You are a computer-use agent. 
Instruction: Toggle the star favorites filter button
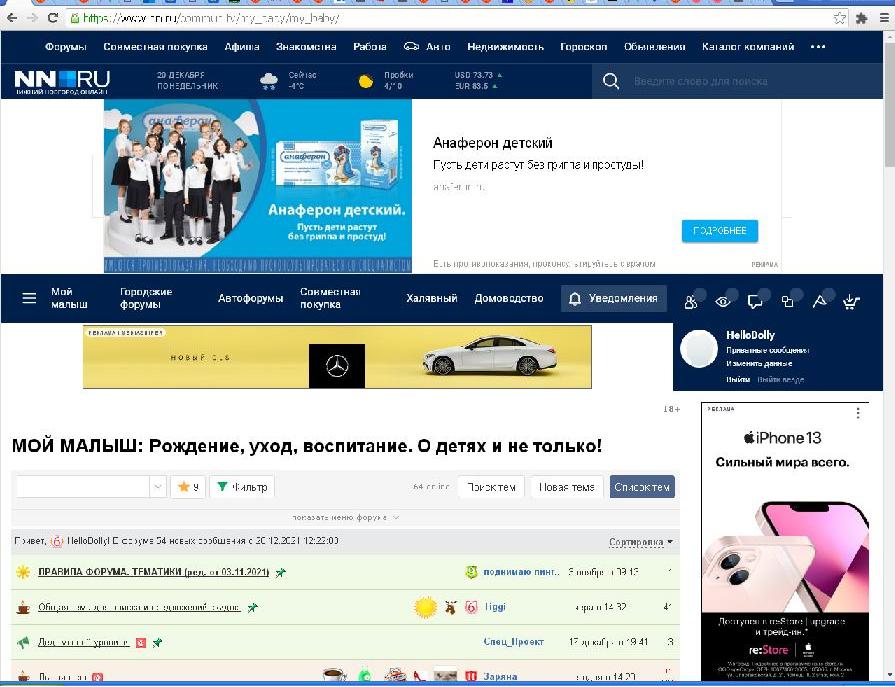(x=187, y=487)
